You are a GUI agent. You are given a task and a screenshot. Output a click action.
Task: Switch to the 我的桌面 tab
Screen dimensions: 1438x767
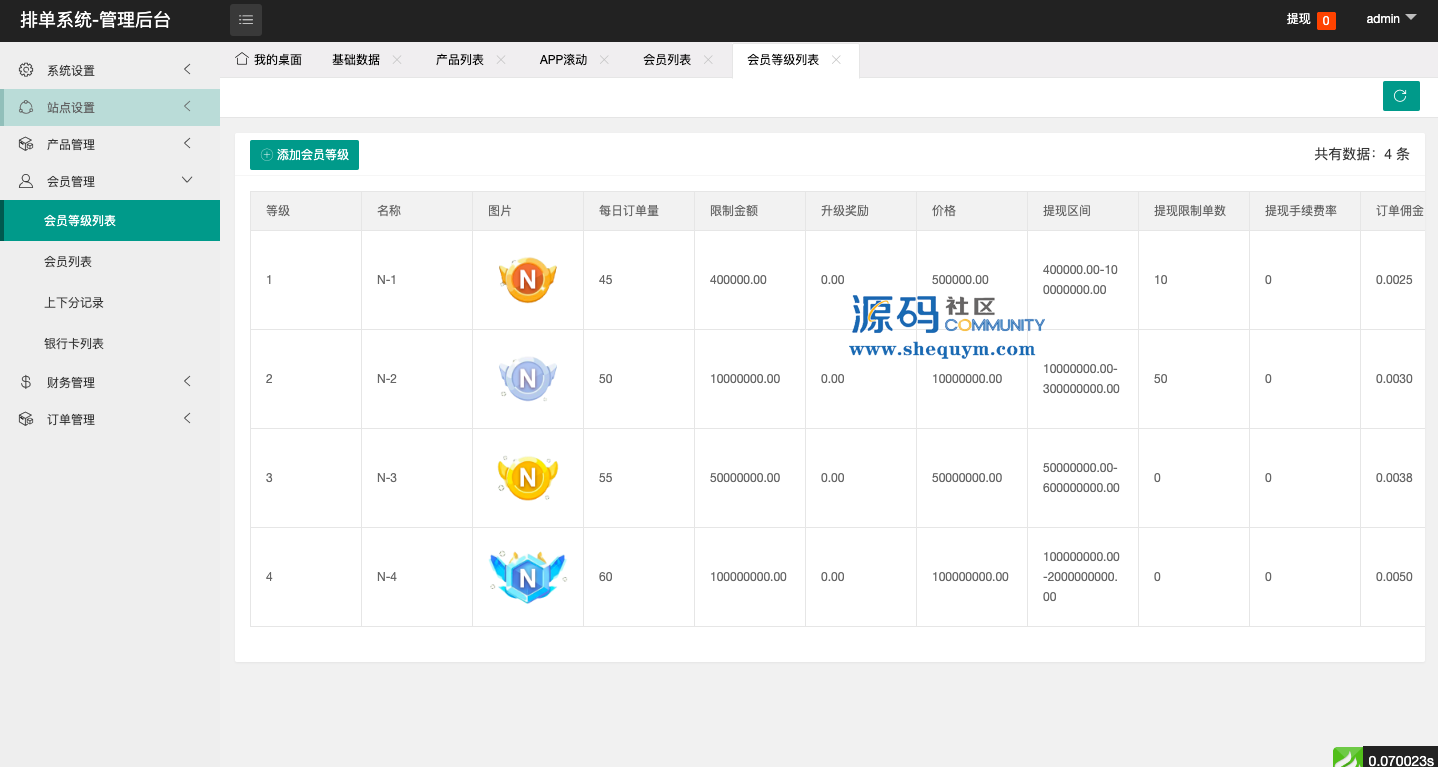tap(269, 60)
